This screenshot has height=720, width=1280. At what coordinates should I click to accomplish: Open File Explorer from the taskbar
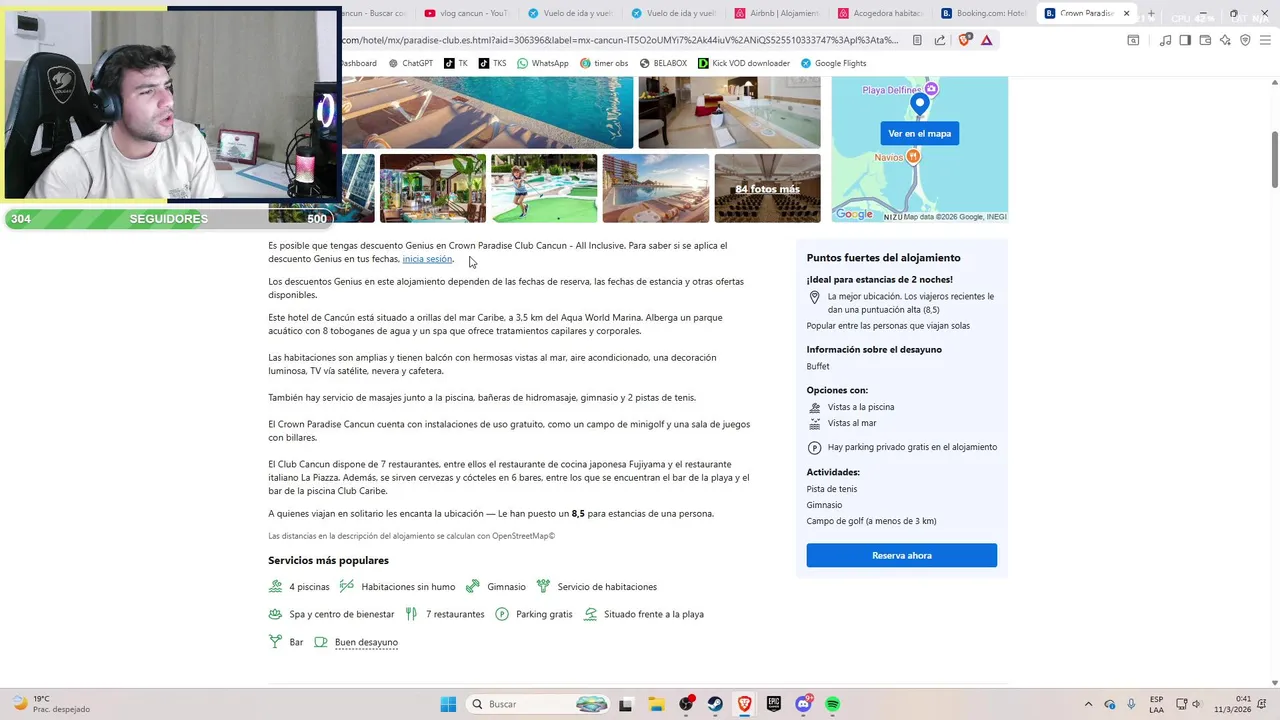pyautogui.click(x=656, y=704)
